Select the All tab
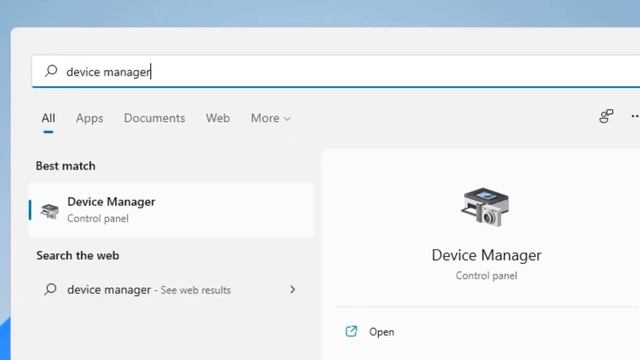 [x=48, y=118]
